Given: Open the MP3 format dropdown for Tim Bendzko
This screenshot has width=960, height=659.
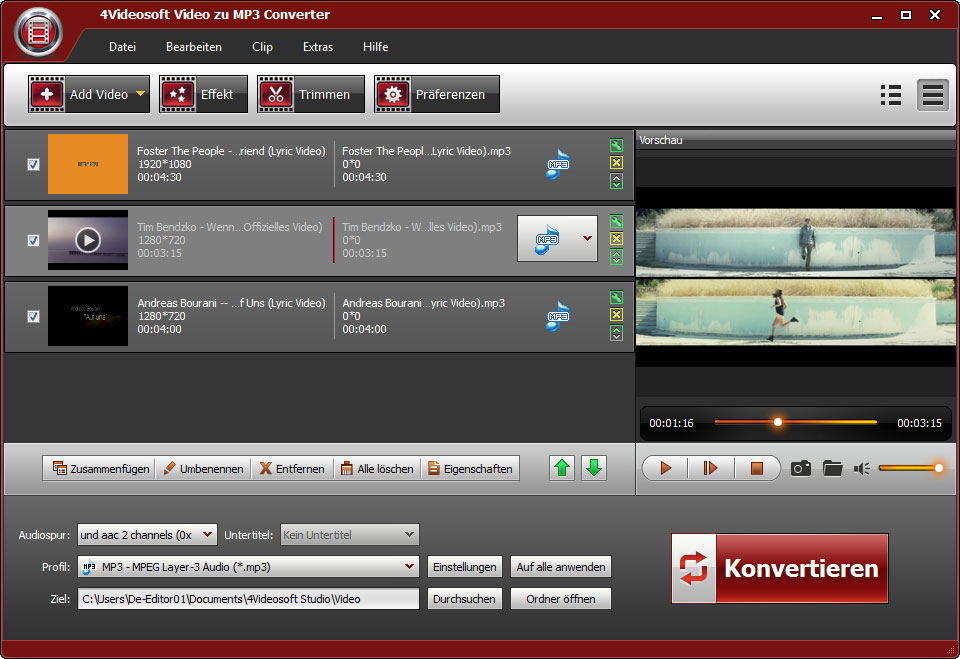Looking at the screenshot, I should click(x=587, y=238).
